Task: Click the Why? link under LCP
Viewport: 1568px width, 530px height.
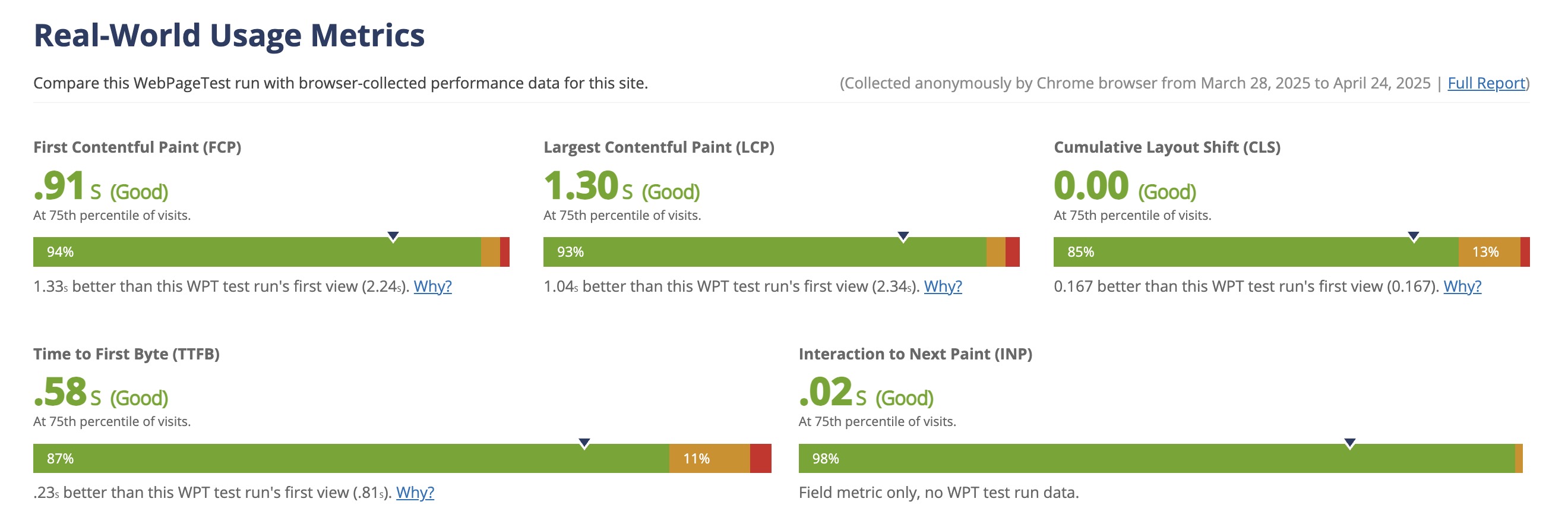Action: [x=942, y=286]
